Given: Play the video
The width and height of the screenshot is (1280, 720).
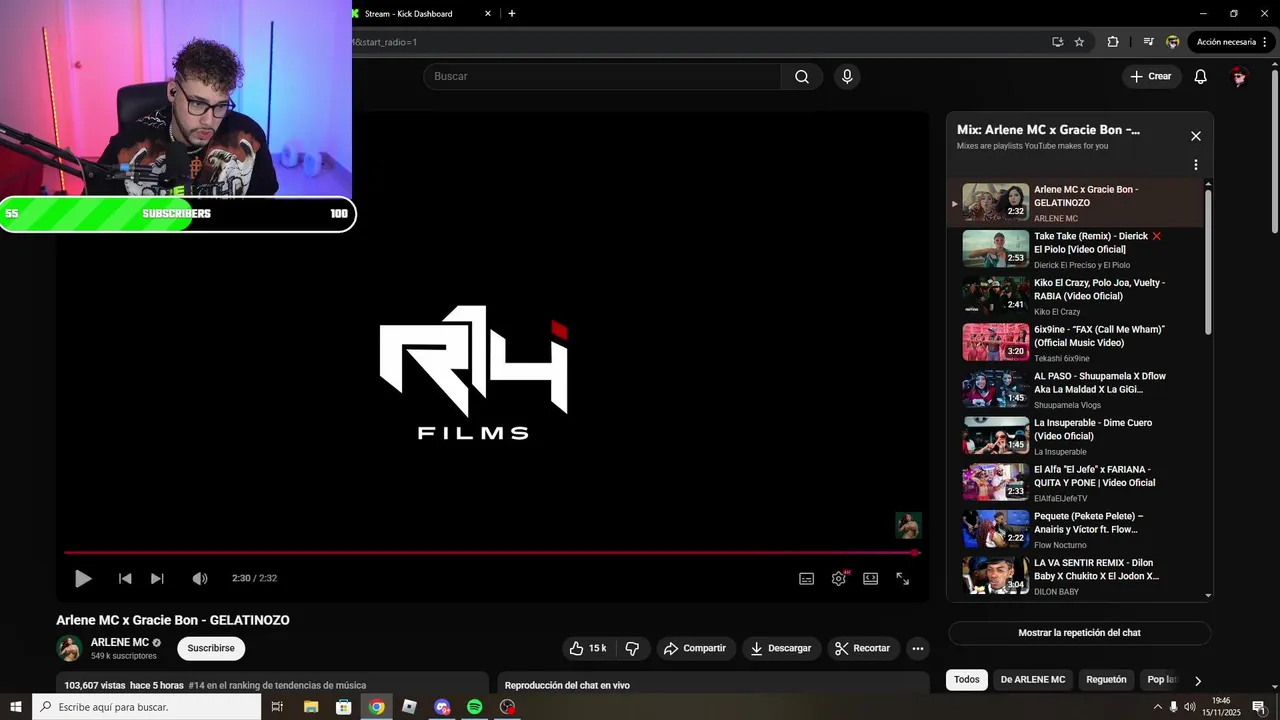Looking at the screenshot, I should (83, 578).
